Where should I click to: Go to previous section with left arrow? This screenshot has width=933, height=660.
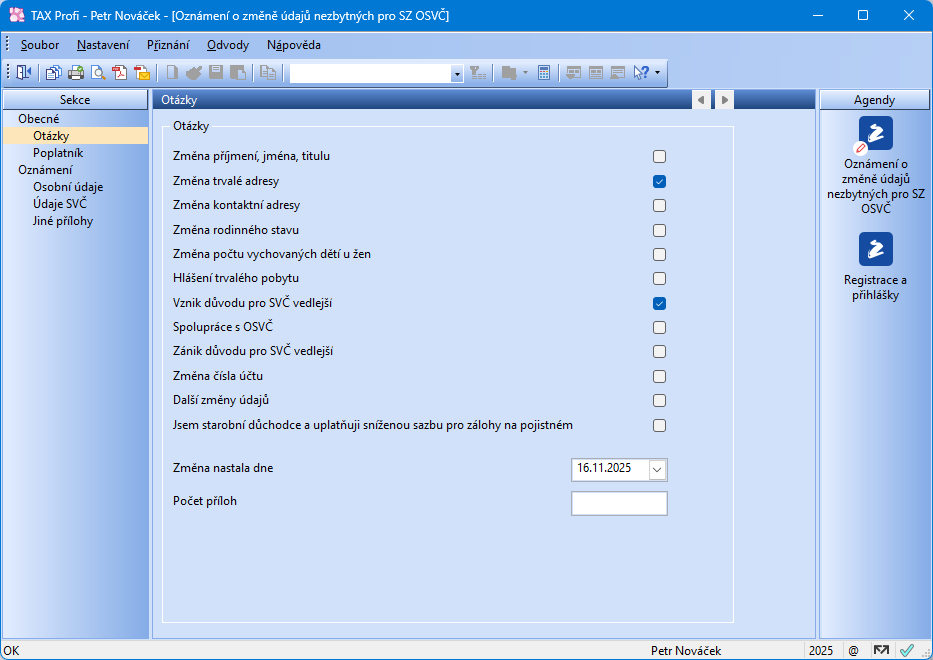pos(701,100)
